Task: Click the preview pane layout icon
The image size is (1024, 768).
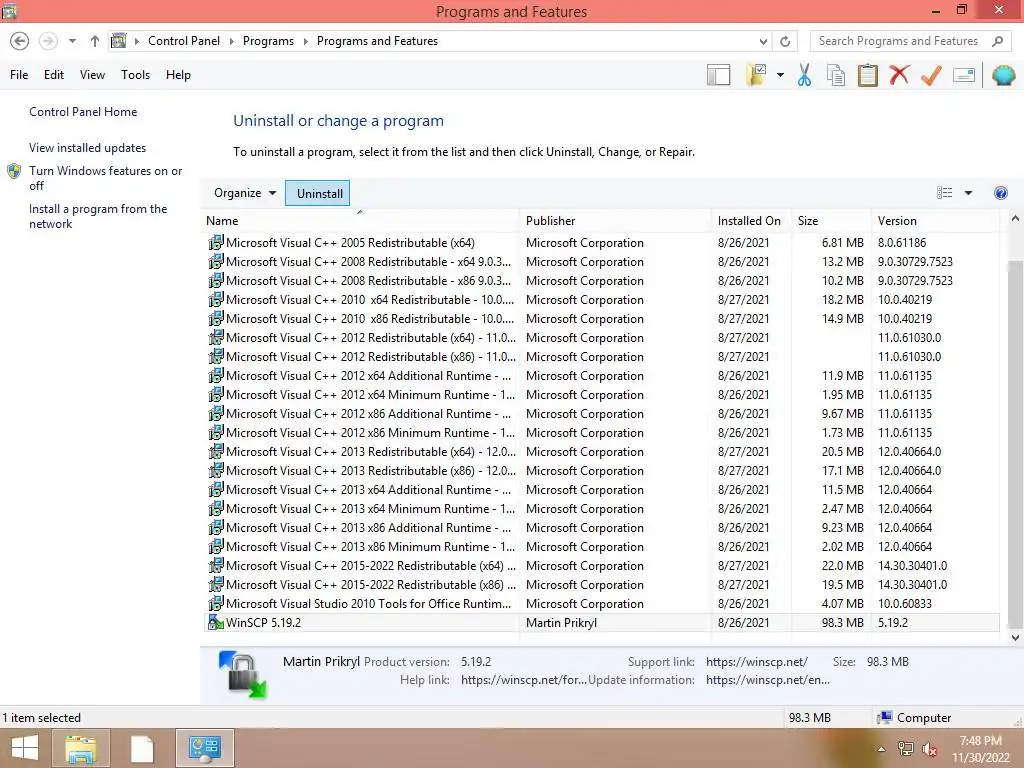Action: [x=718, y=75]
